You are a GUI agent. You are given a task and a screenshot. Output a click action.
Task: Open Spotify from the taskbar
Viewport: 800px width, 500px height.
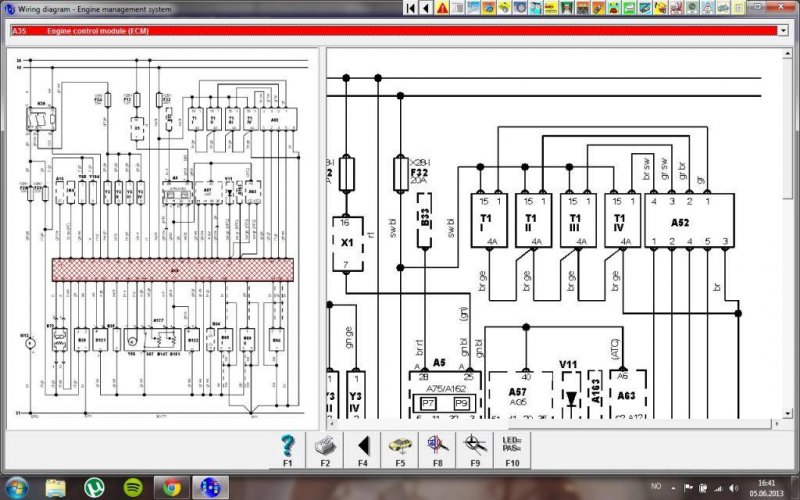point(133,487)
